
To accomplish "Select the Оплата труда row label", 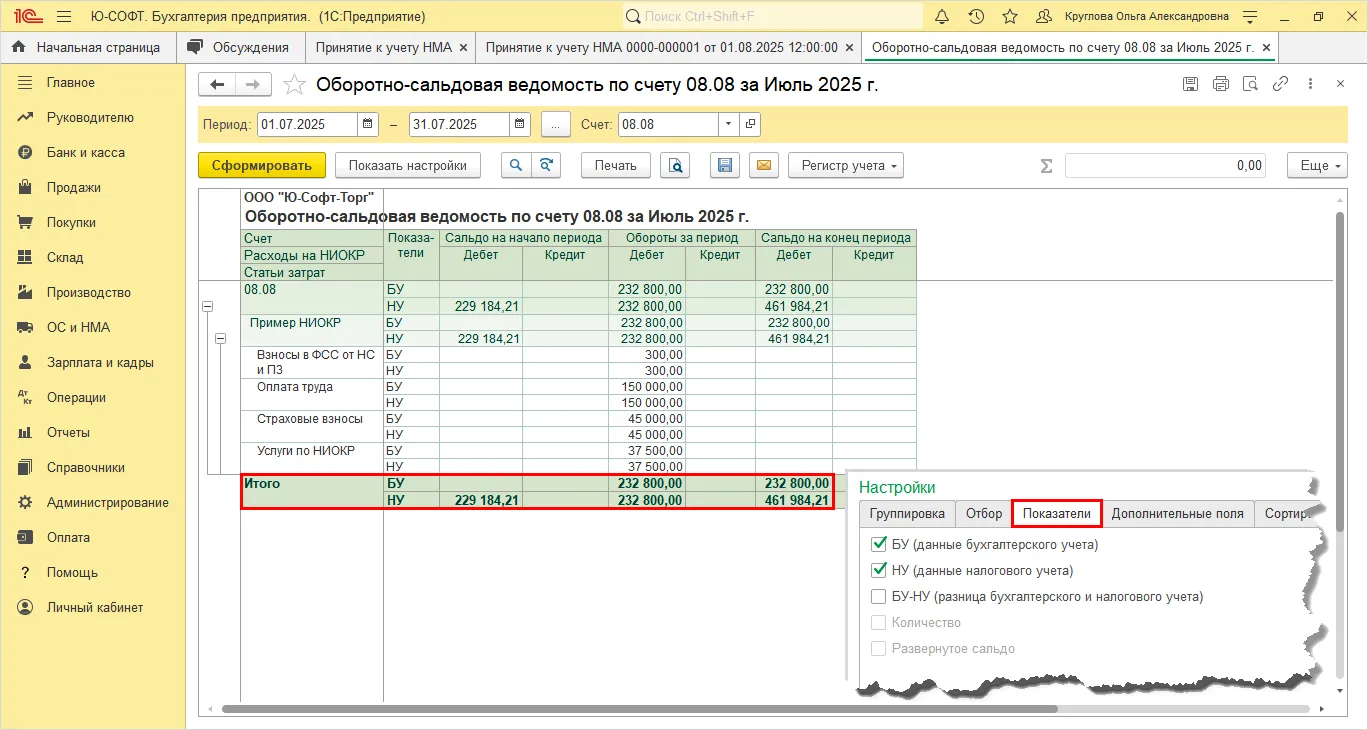I will point(295,386).
